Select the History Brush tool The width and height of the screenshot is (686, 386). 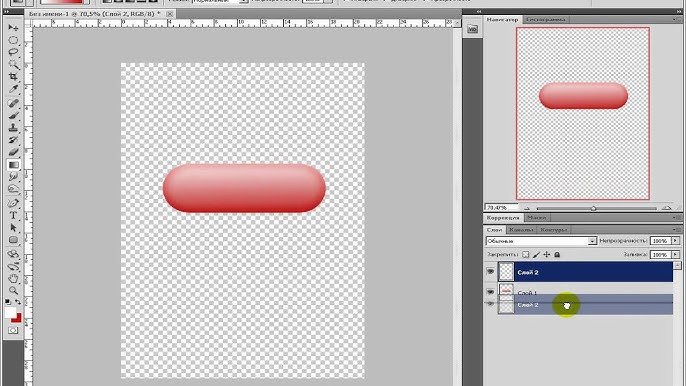click(x=13, y=140)
